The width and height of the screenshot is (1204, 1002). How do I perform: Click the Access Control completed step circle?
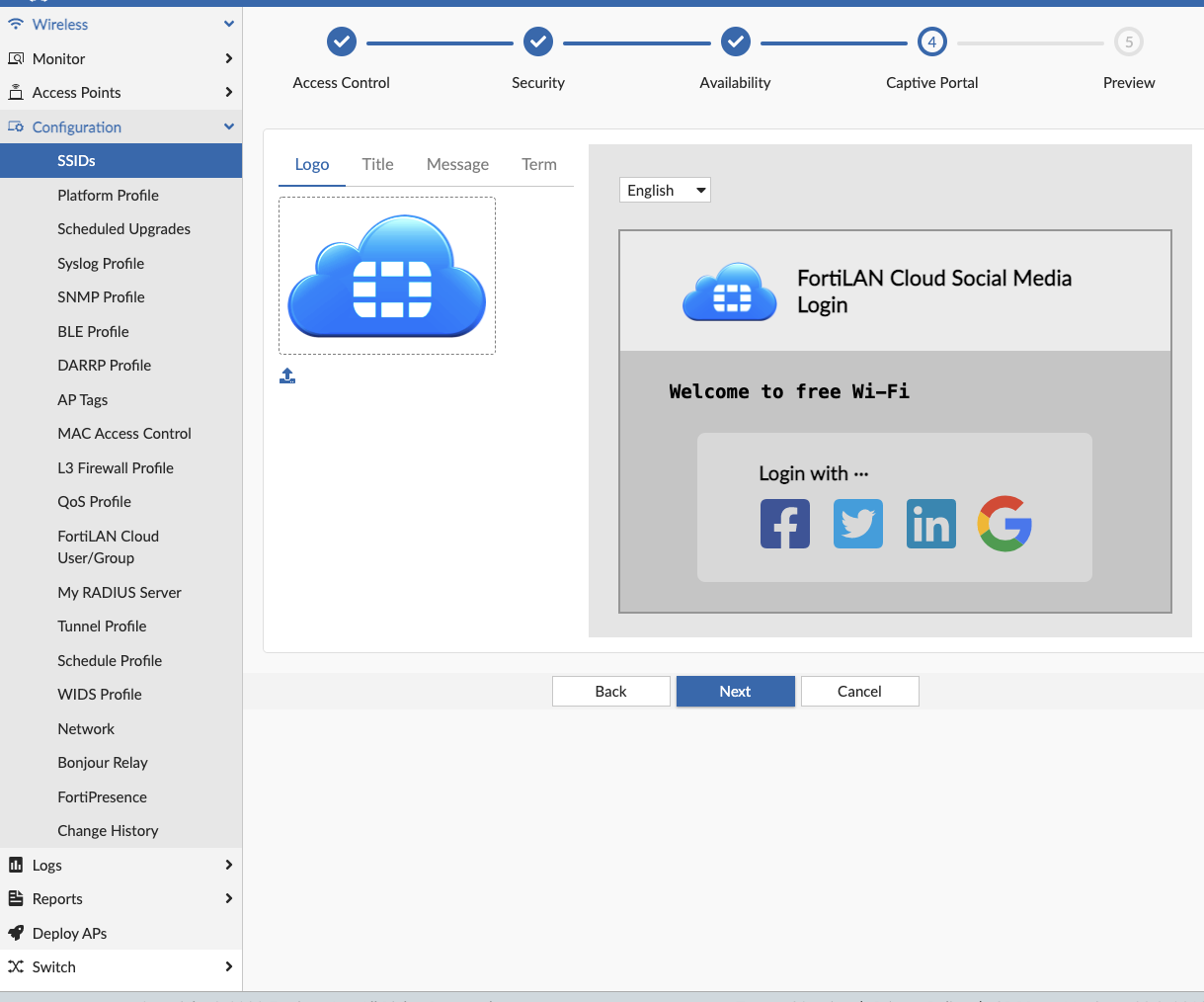tap(341, 42)
